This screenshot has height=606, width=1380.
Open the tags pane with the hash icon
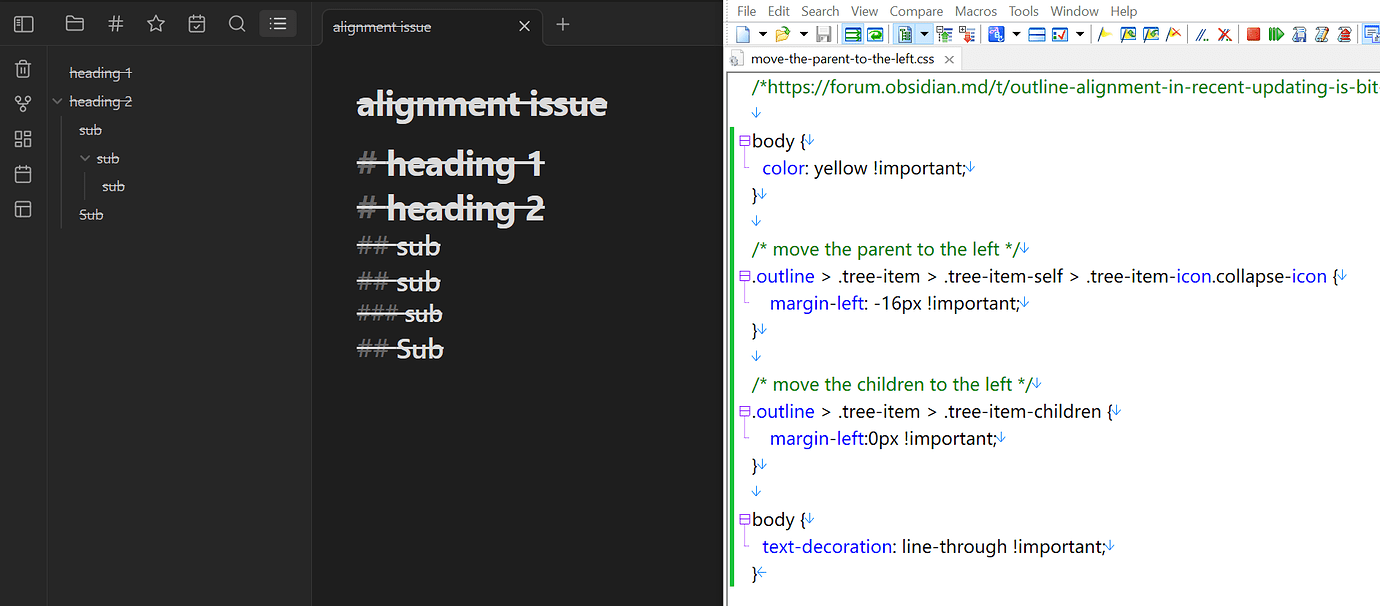pos(115,23)
